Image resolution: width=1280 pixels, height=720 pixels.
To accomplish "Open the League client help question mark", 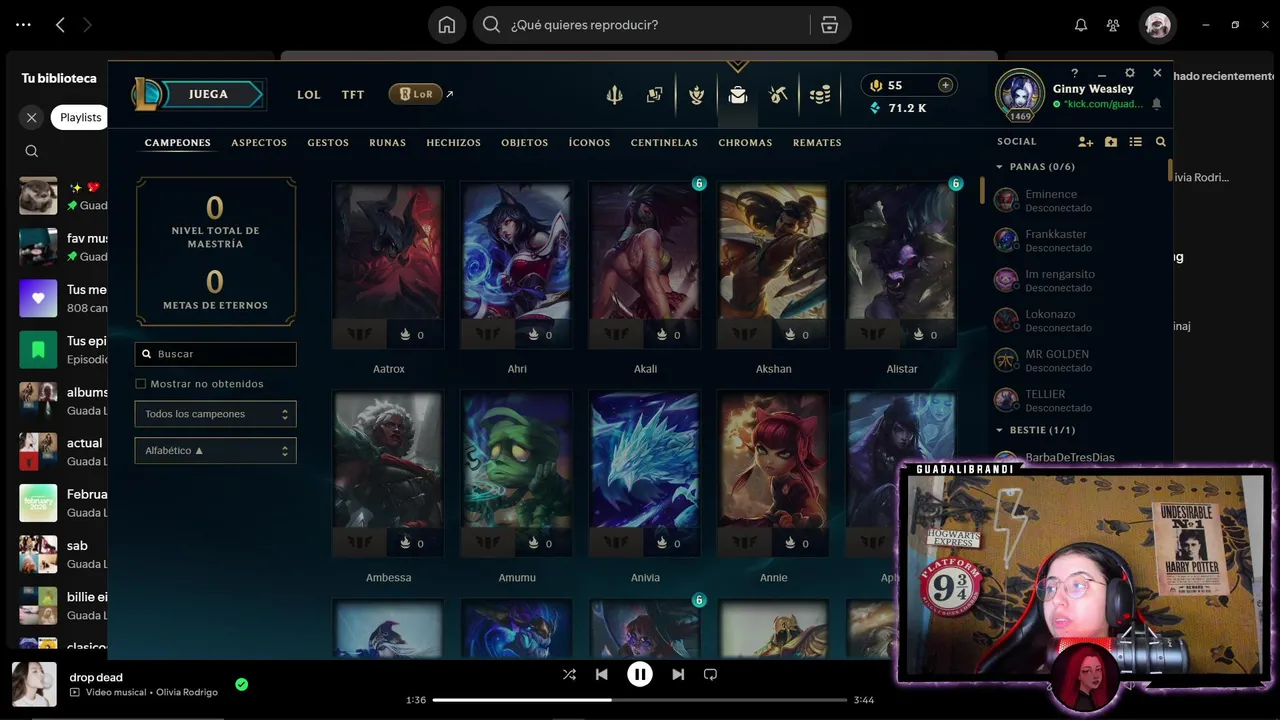I will coord(1075,73).
